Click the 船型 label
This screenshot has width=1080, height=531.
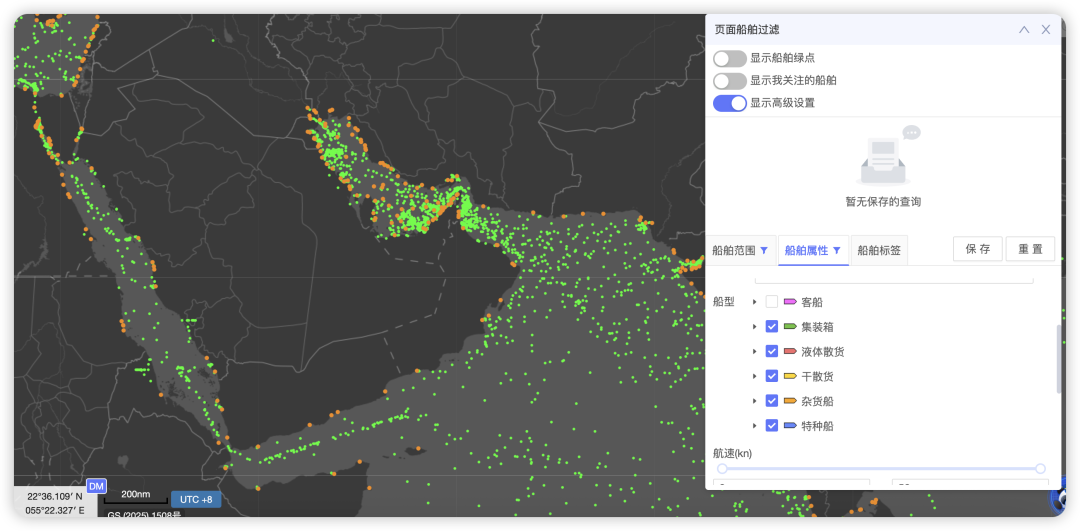pyautogui.click(x=724, y=302)
